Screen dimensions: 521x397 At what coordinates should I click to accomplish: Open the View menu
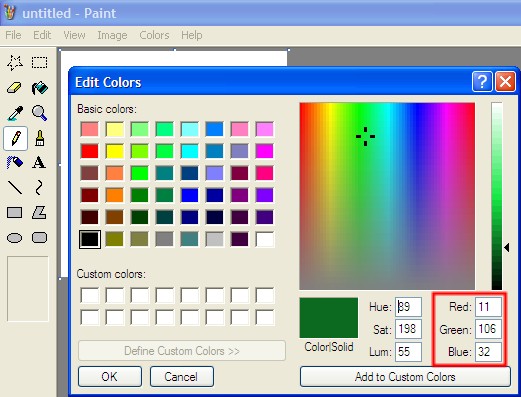coord(74,35)
